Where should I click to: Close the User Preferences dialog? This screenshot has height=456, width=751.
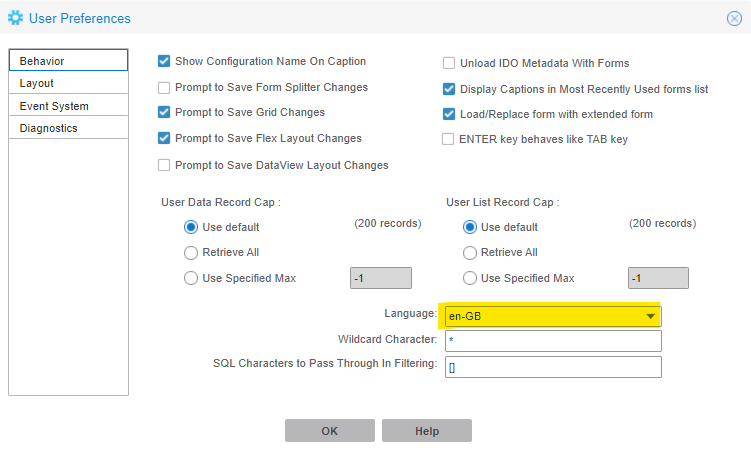click(x=734, y=18)
